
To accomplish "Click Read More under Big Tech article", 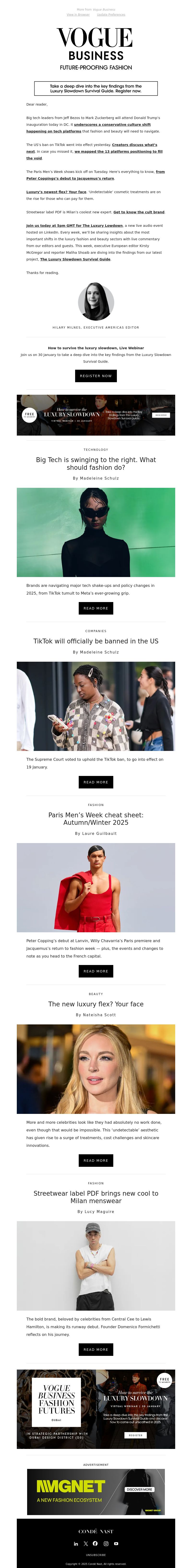I will coord(96,608).
